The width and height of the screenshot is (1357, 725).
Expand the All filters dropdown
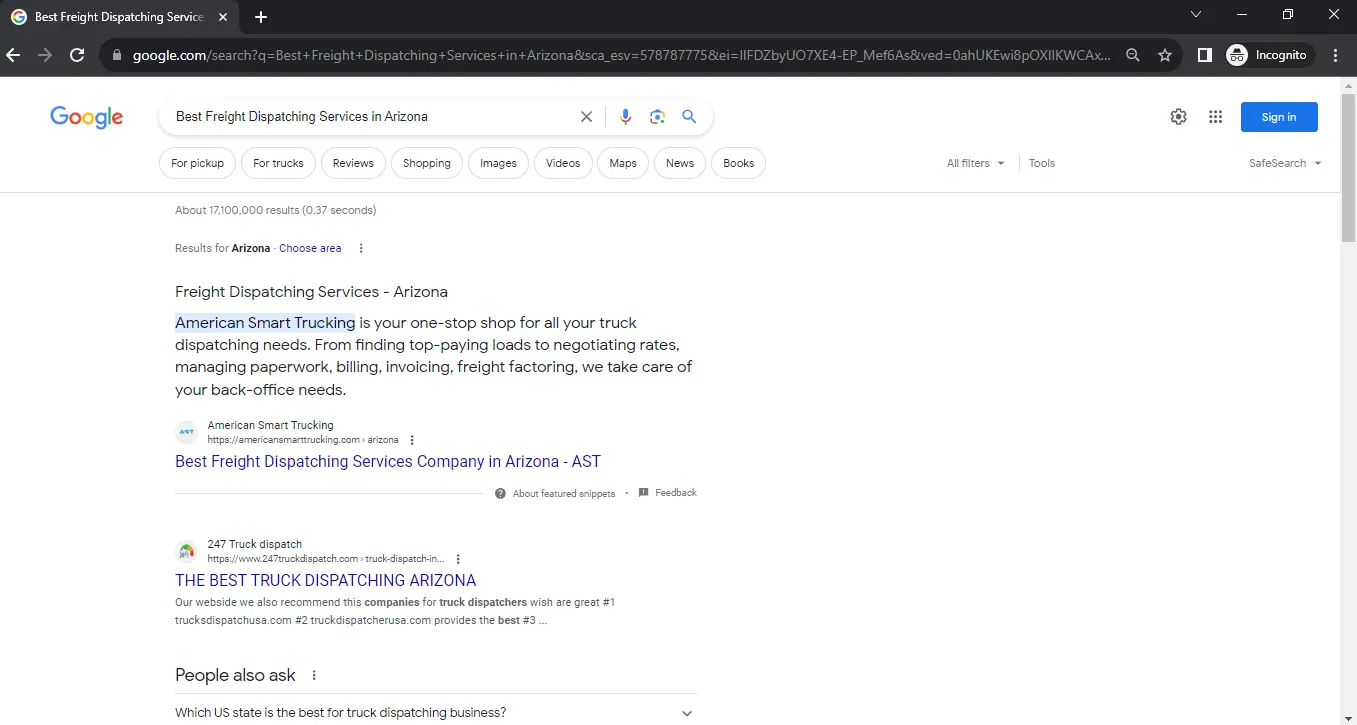[975, 163]
